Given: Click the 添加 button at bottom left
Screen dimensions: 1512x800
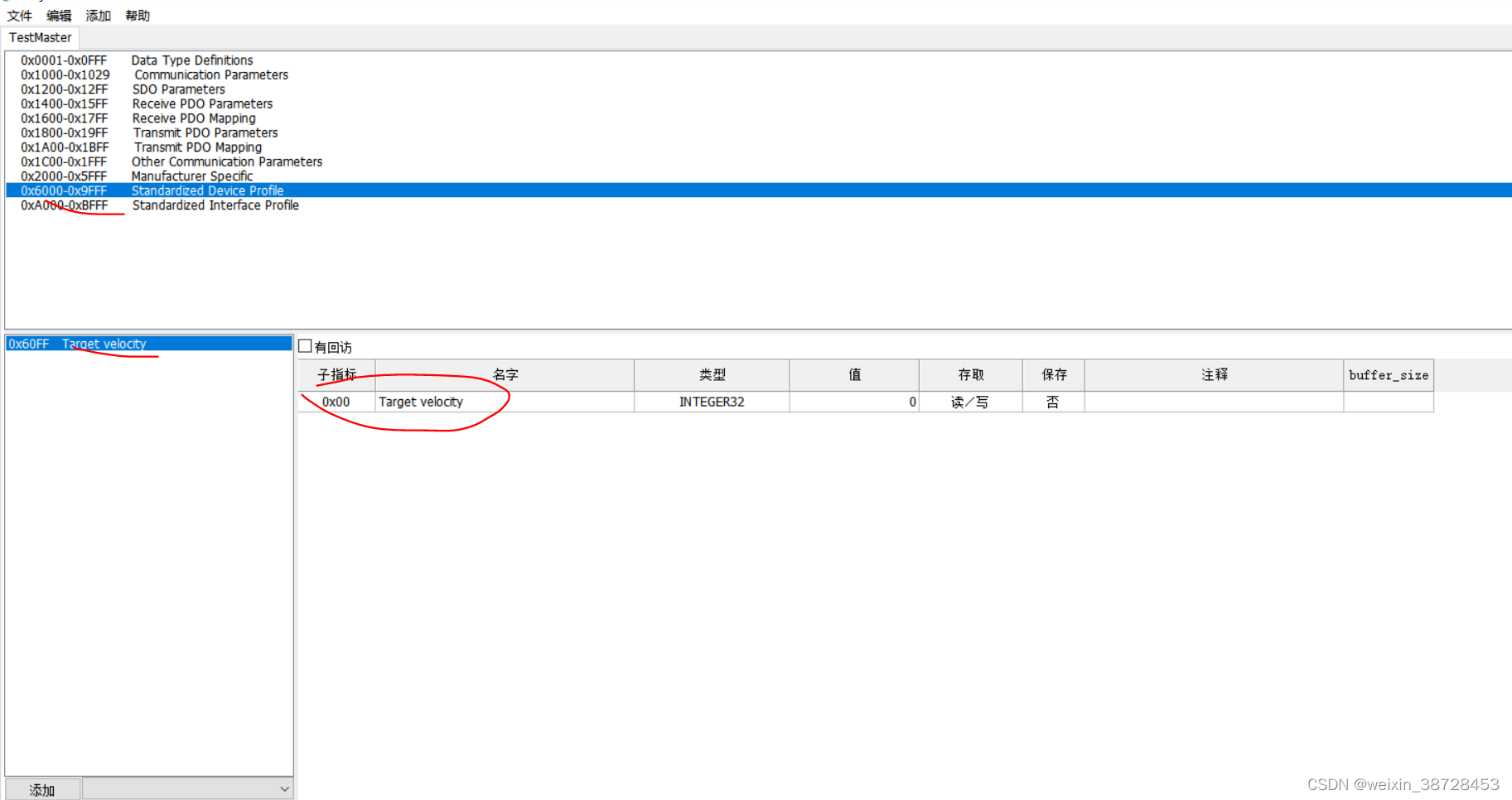Looking at the screenshot, I should pyautogui.click(x=42, y=789).
